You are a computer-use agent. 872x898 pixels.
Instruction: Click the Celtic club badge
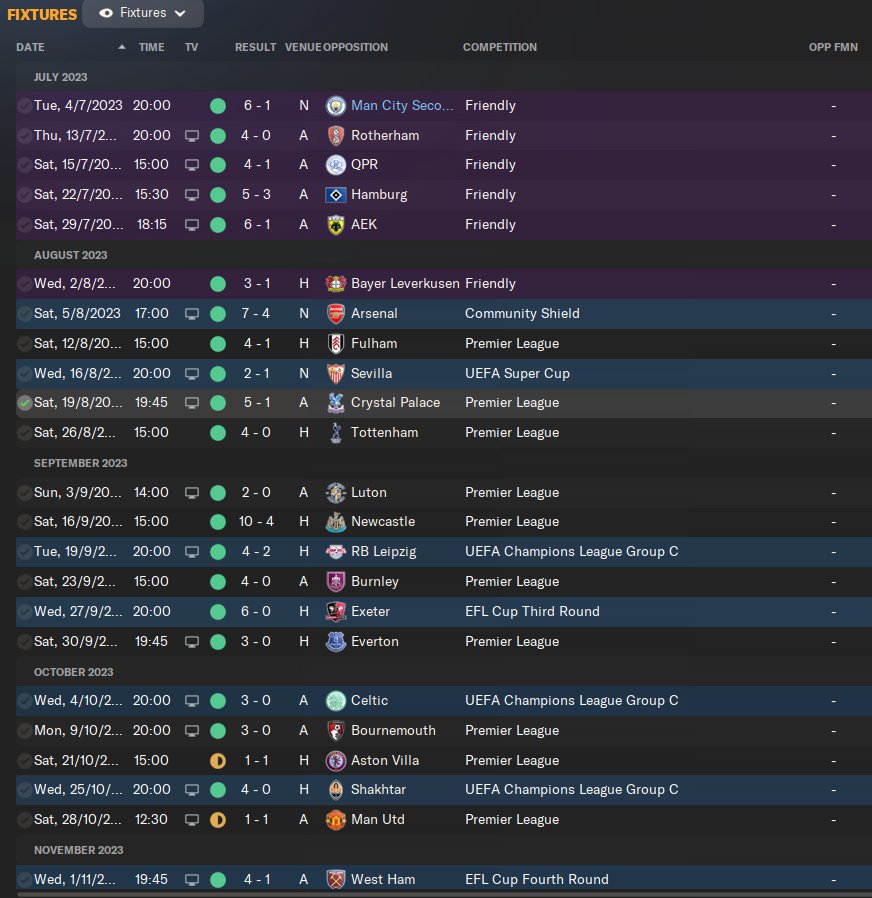336,701
